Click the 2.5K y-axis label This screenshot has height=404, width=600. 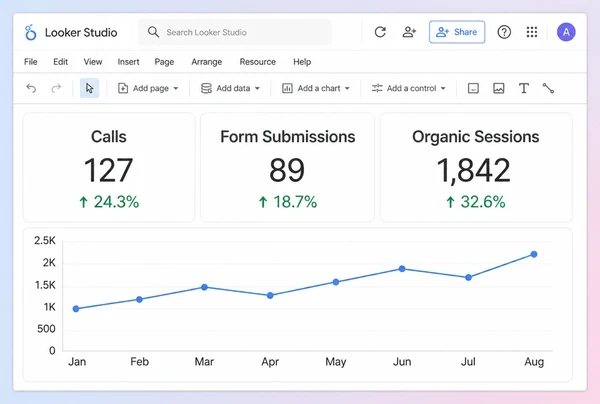click(45, 240)
